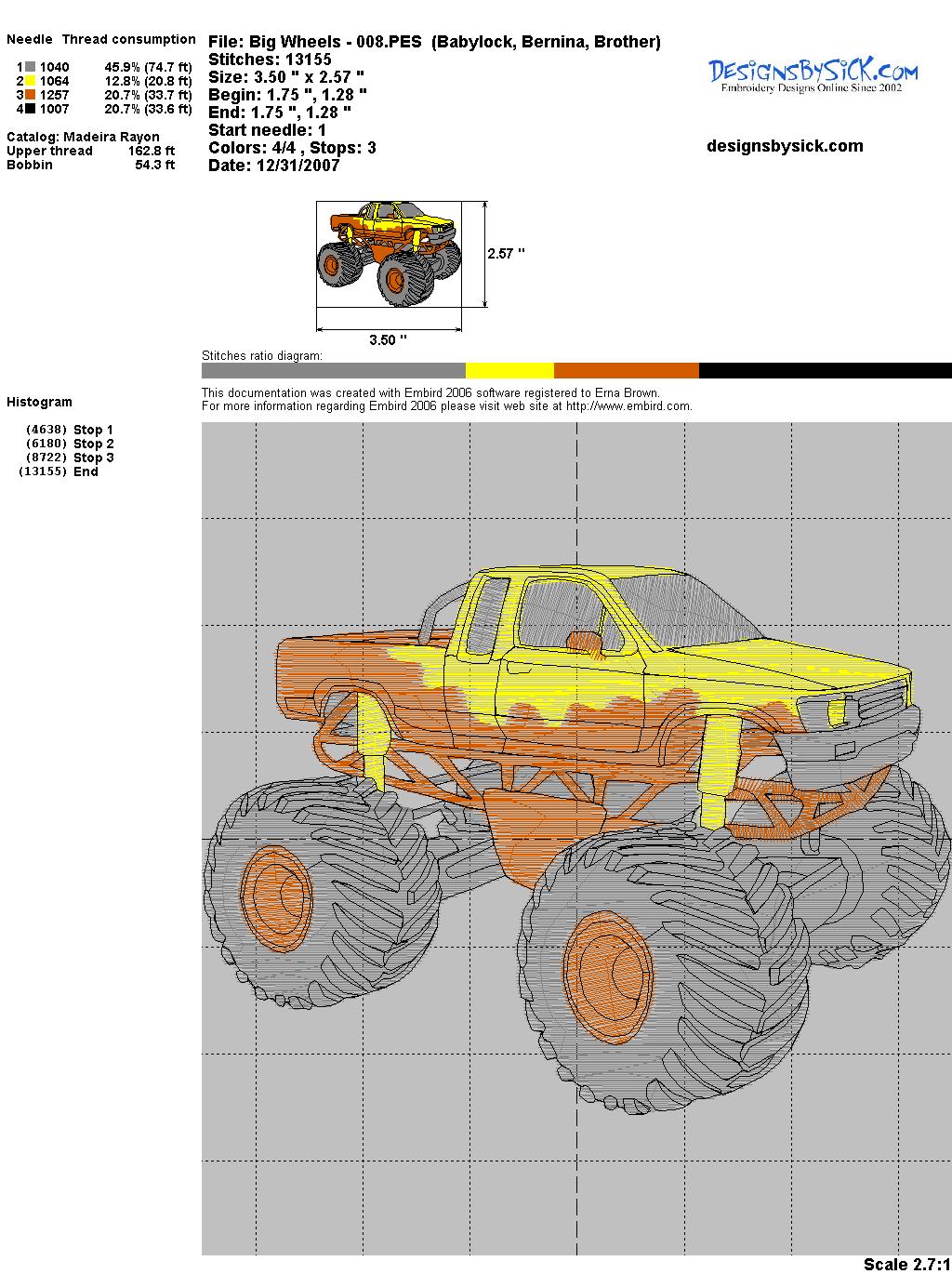Open the small monster truck preview thumbnail
This screenshot has height=1274, width=952.
pos(390,254)
